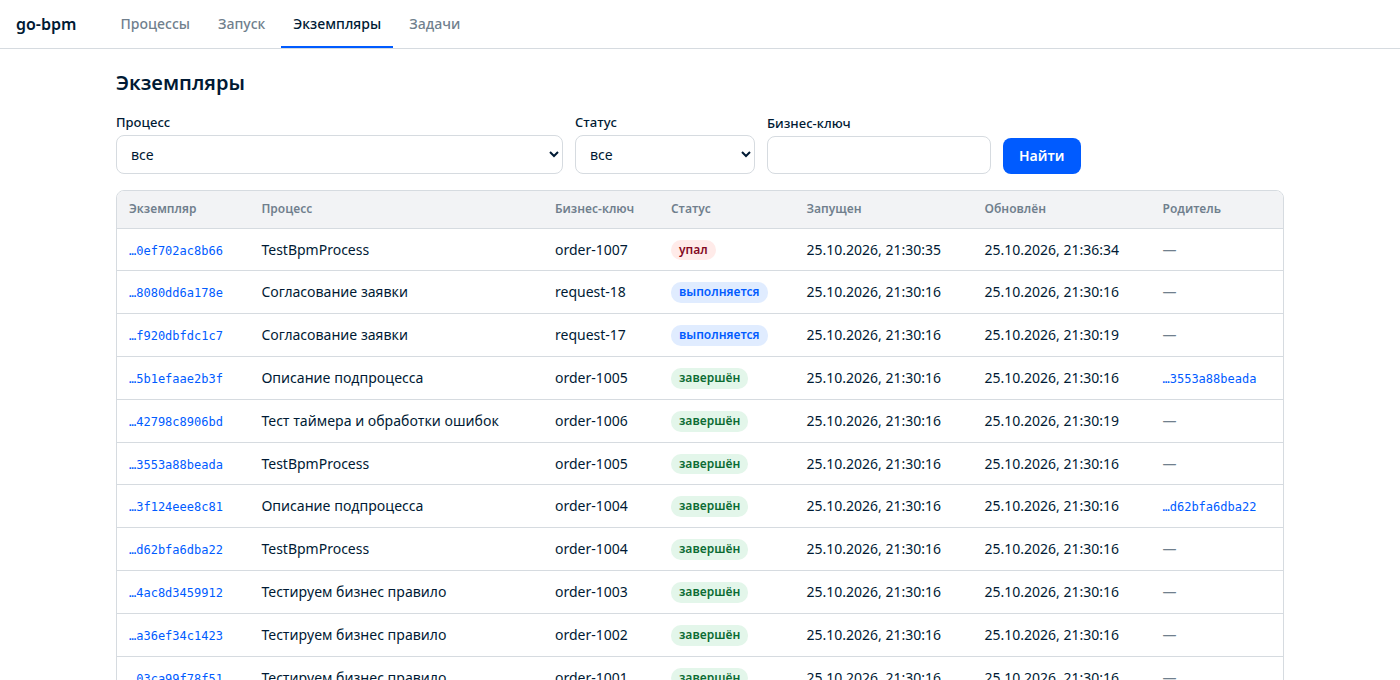The width and height of the screenshot is (1400, 680).
Task: Click the Найти button
Action: [1042, 156]
